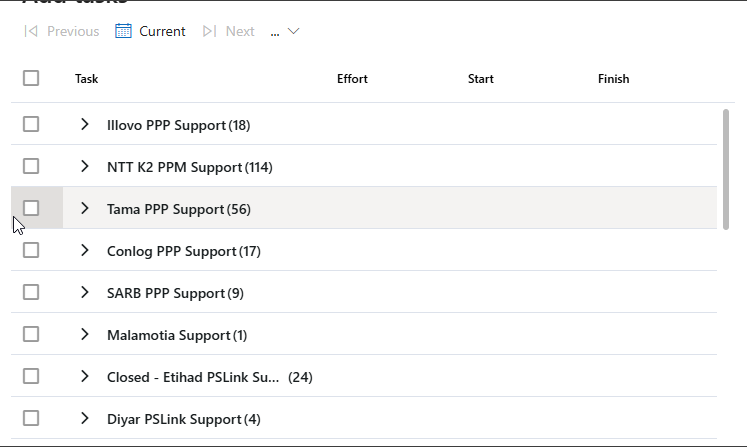Click the Previous period arrow icon
Screen dimensions: 747x447
[x=31, y=31]
